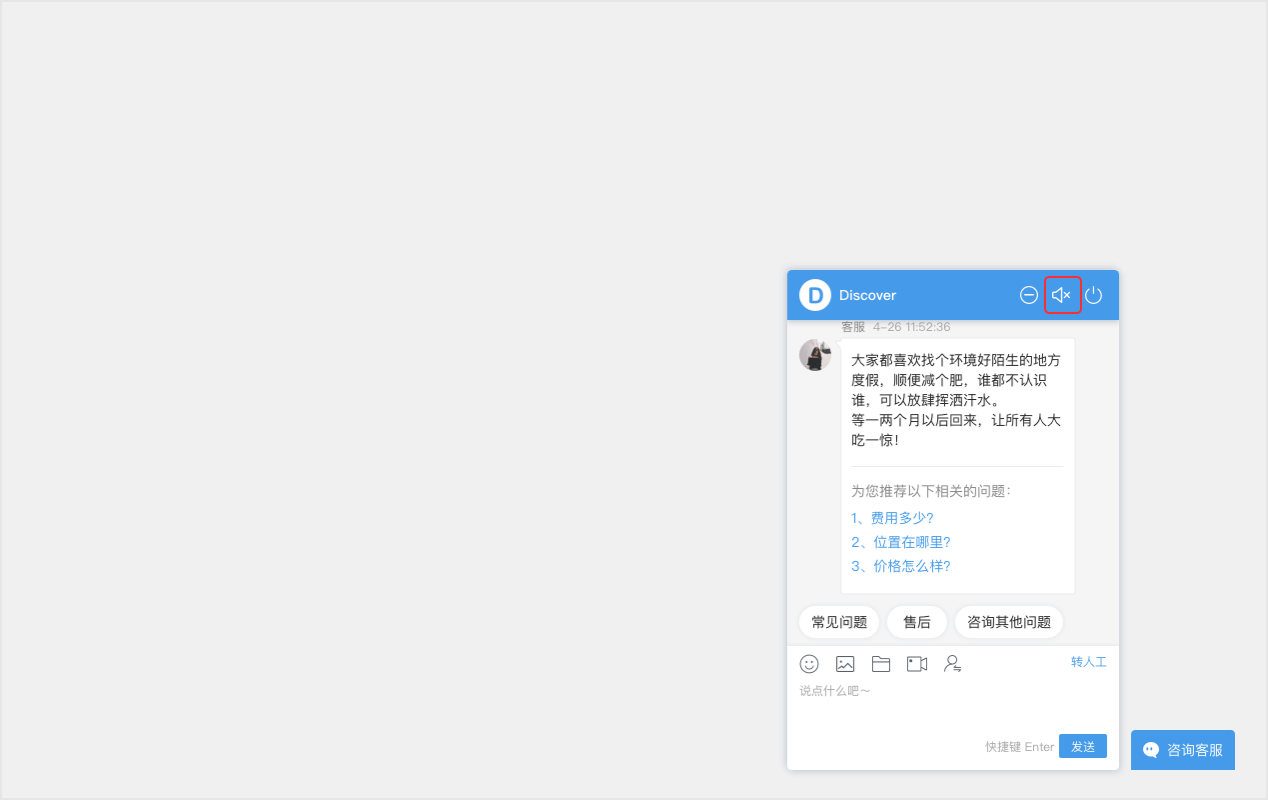
Task: Select the 常见问题 quick reply
Action: pos(839,622)
